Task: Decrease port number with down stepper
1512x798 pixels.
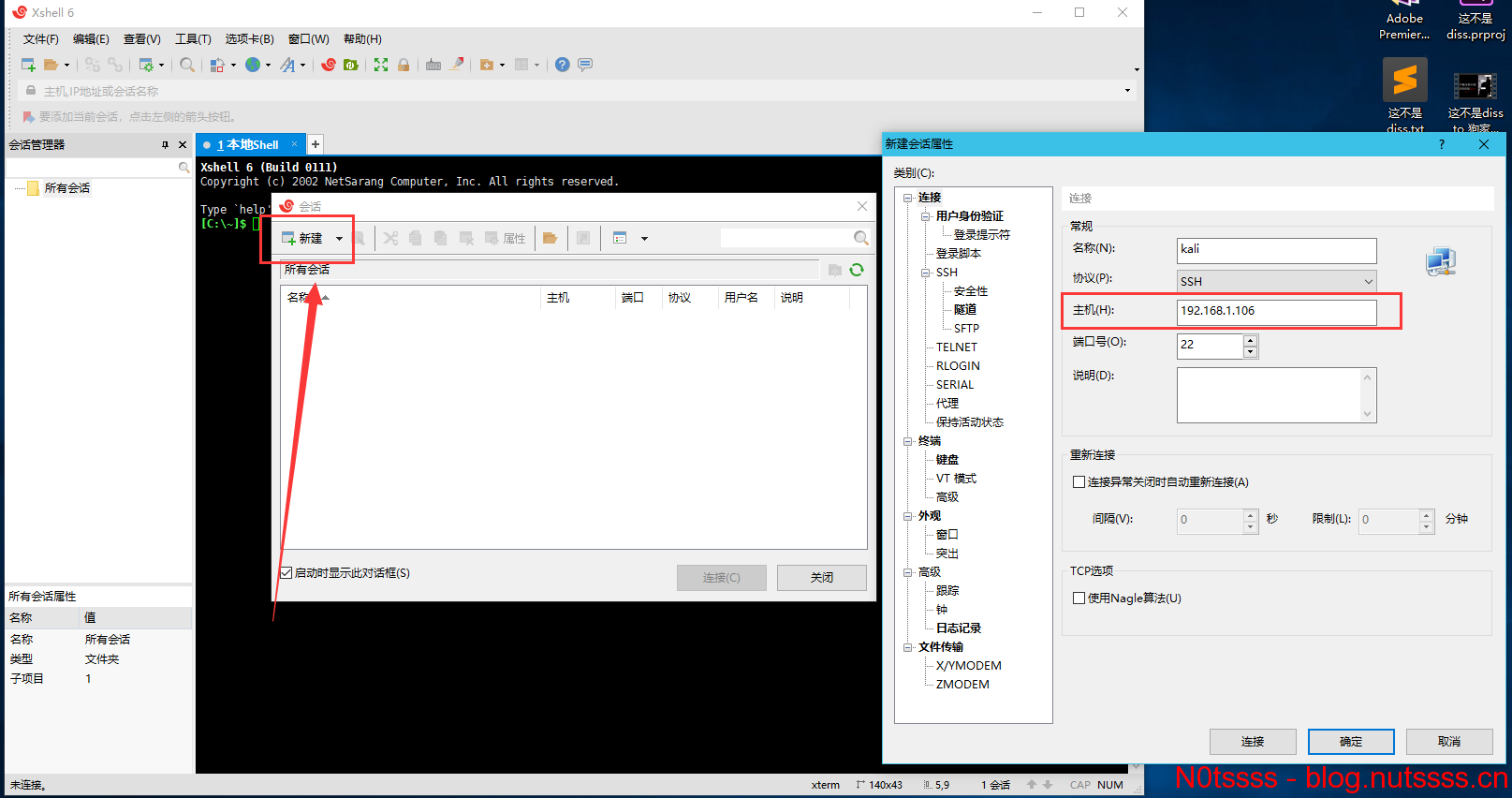Action: click(x=1251, y=352)
